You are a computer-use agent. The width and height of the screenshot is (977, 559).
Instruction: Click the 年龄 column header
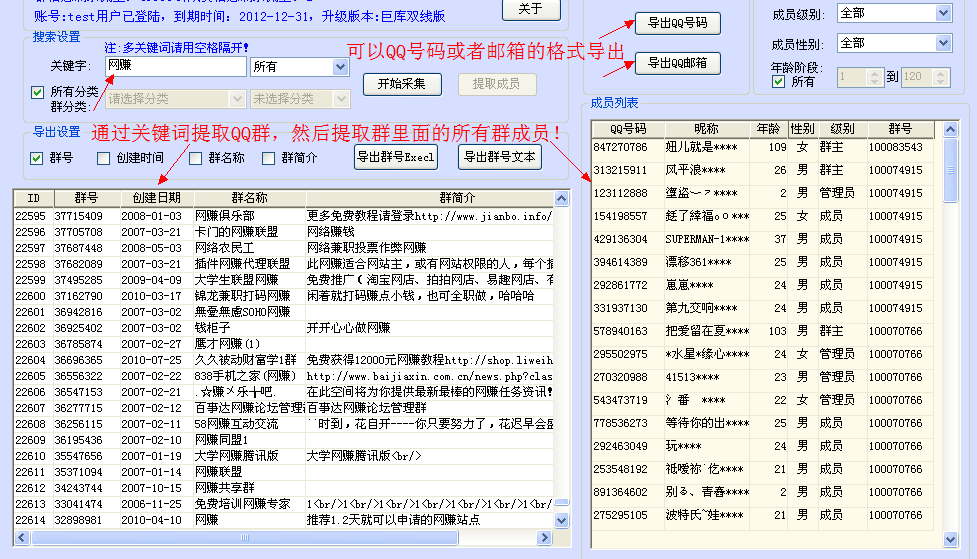coord(768,129)
